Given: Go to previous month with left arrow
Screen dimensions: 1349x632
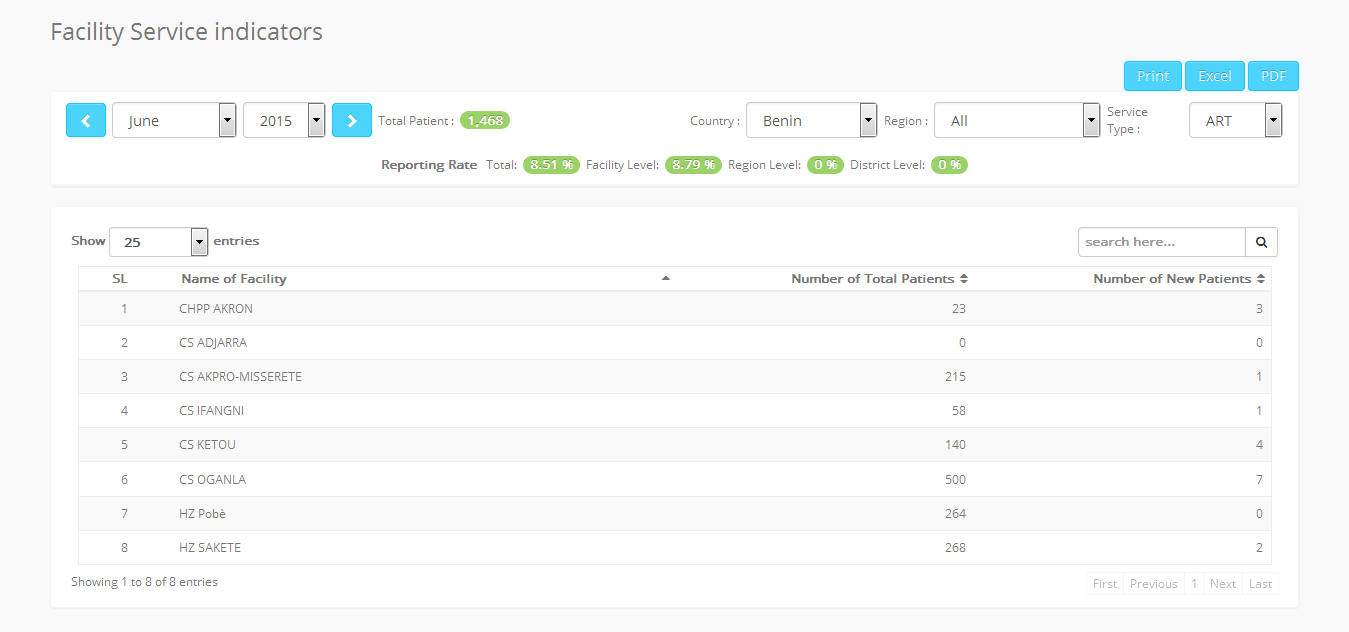Looking at the screenshot, I should pyautogui.click(x=86, y=120).
